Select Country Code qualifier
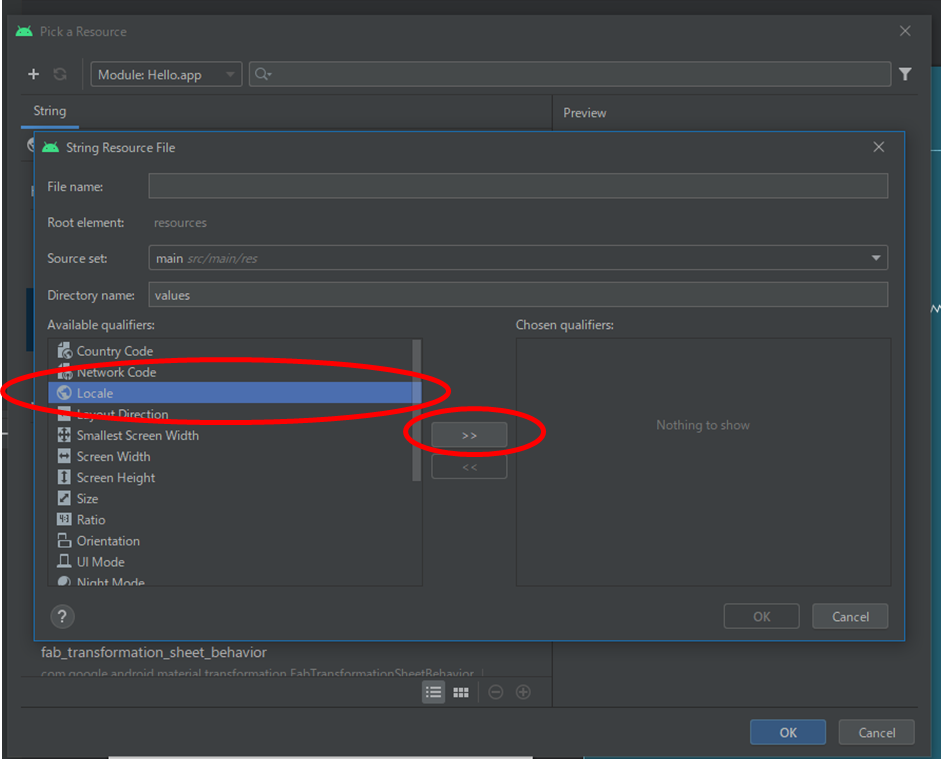The height and width of the screenshot is (759, 941). tap(230, 351)
